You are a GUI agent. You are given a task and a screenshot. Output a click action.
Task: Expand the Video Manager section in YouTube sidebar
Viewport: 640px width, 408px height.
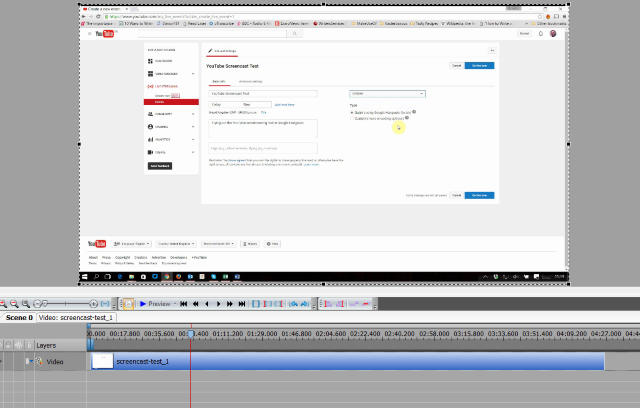[193, 74]
